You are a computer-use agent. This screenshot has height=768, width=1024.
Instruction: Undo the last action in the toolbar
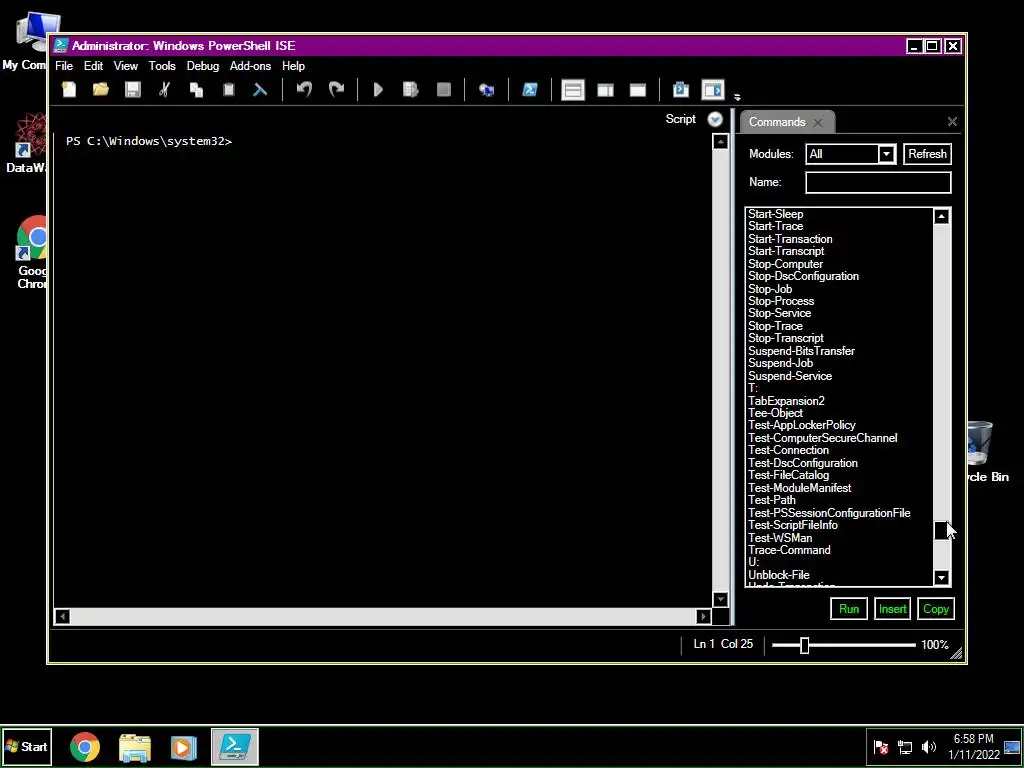point(304,89)
